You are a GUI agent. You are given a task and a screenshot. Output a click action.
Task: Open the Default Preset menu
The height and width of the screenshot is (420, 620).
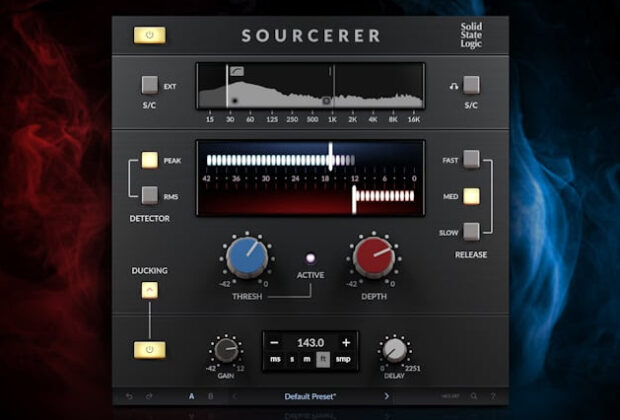pos(310,397)
